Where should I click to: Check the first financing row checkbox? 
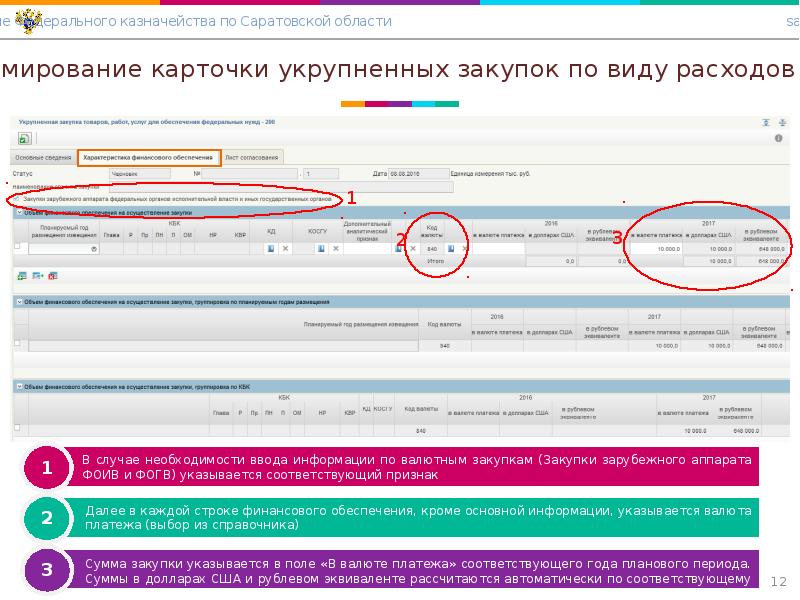(17, 247)
